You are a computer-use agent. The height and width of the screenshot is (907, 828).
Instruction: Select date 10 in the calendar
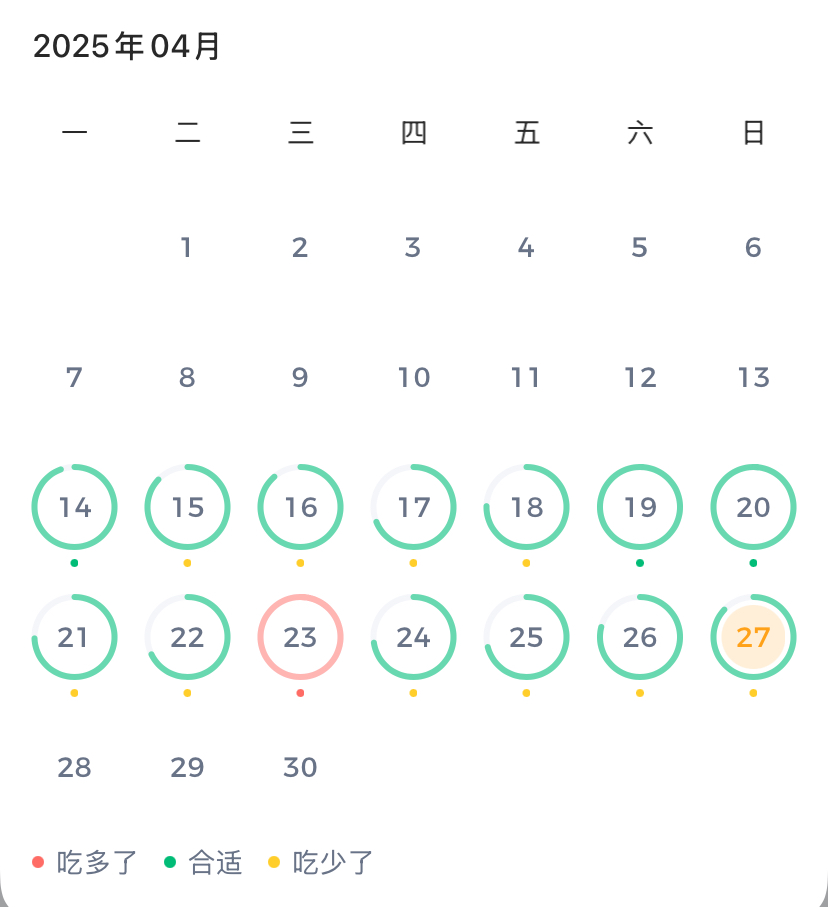(x=413, y=377)
